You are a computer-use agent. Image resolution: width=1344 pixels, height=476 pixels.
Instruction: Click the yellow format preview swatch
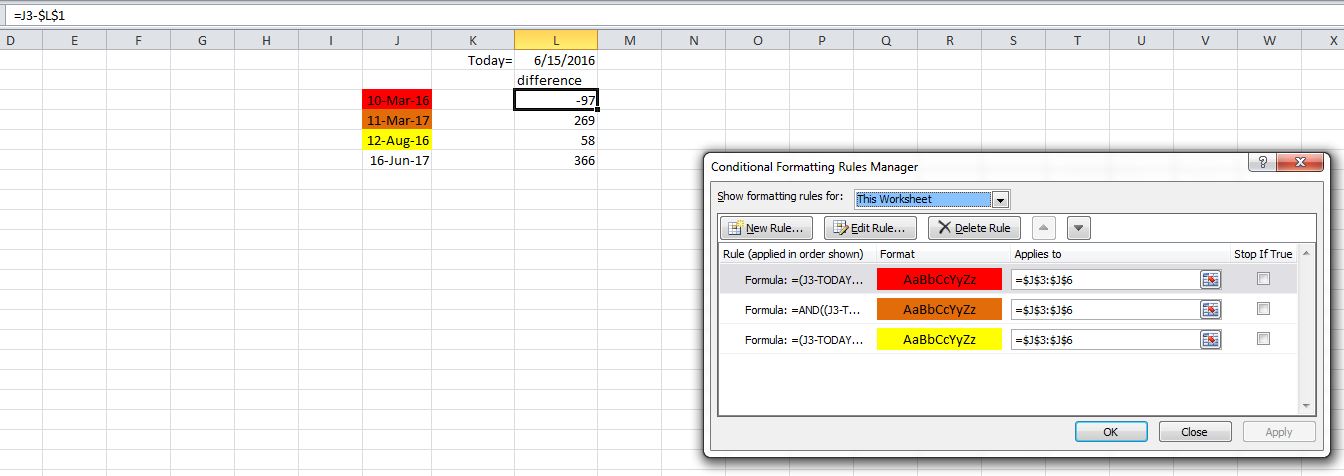pyautogui.click(x=939, y=340)
